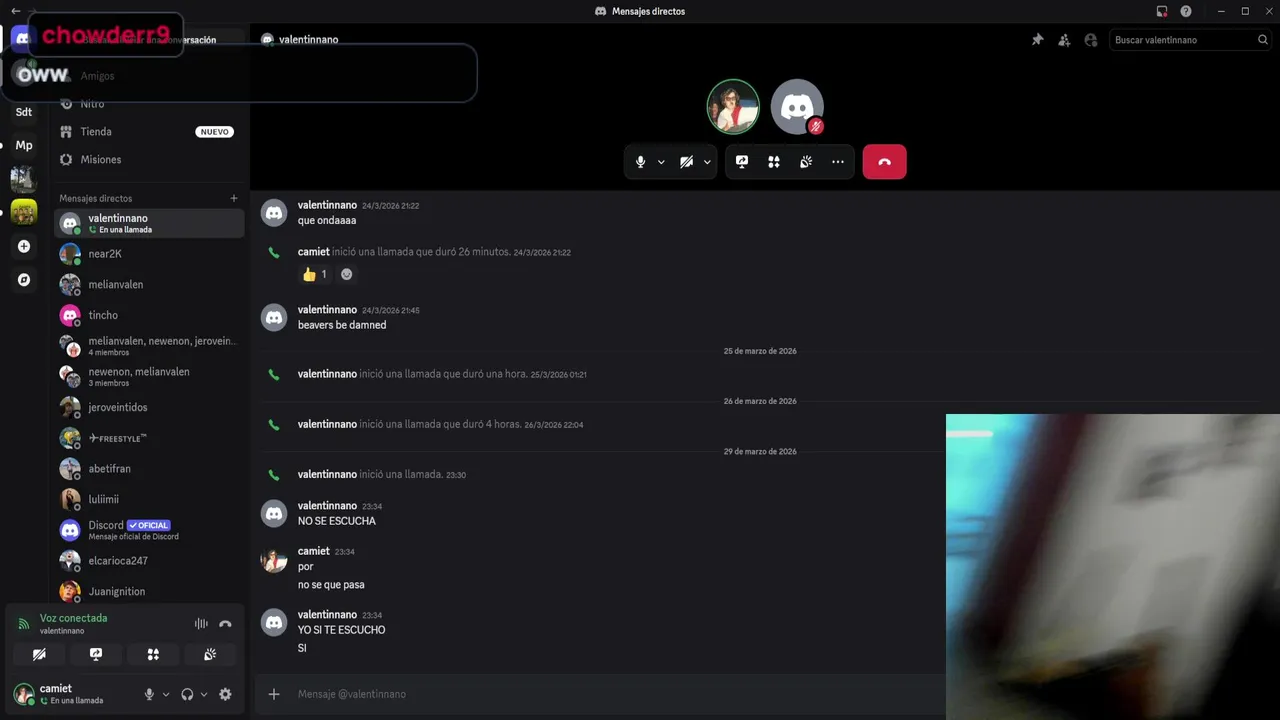Open webcam preview thumbnail
Viewport: 1280px width, 720px height.
pos(1113,567)
